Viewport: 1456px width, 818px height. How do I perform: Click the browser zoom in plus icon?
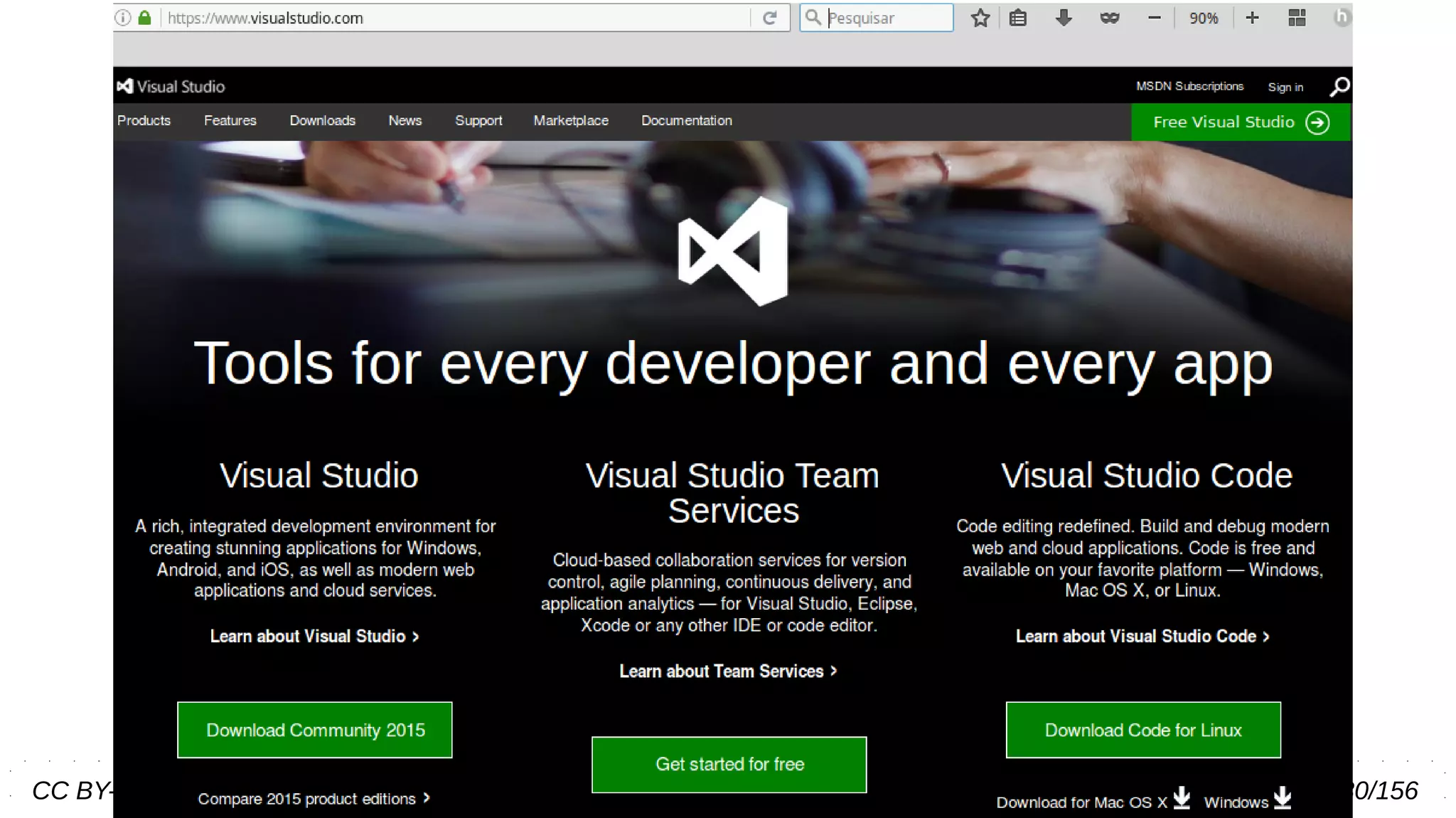pos(1253,18)
